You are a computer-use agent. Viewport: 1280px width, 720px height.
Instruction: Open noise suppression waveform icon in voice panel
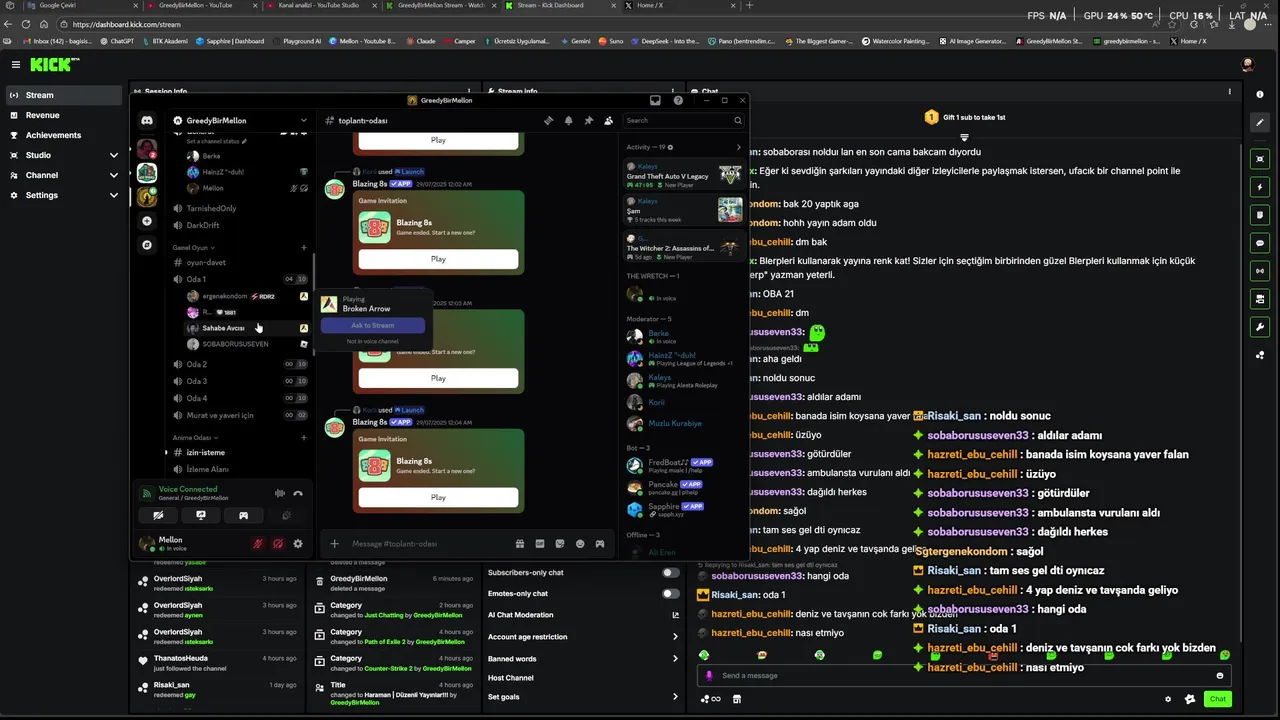279,493
